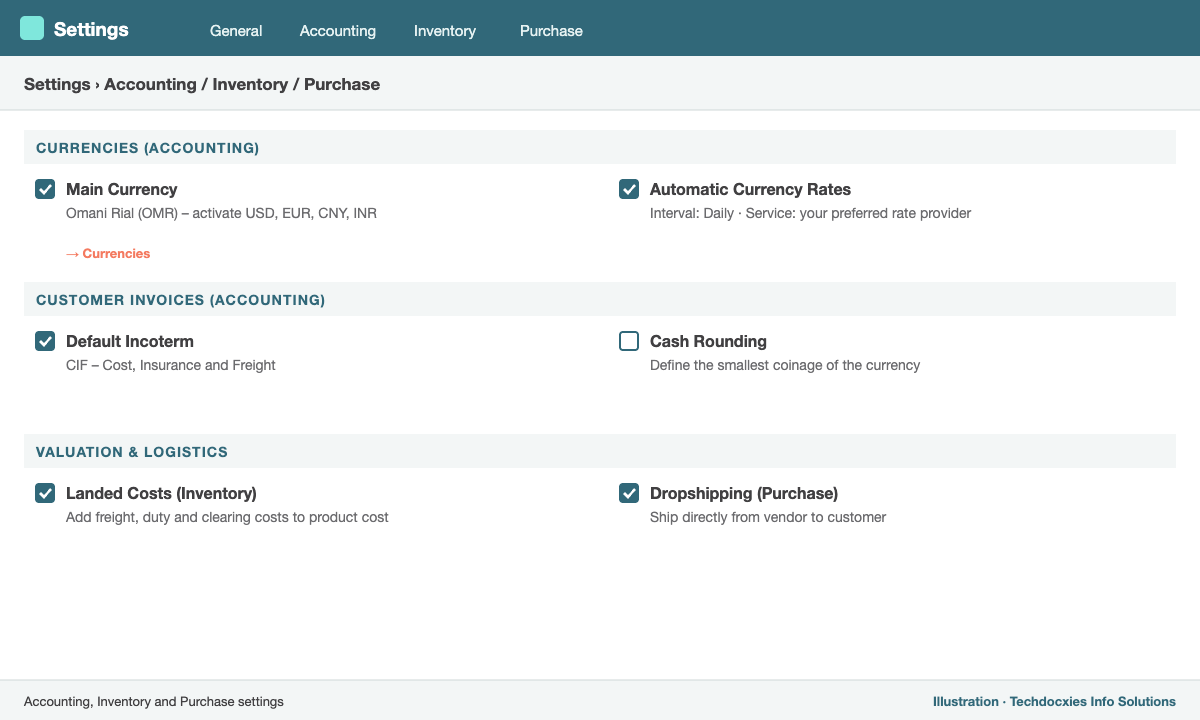Click the Automatic Currency Rates label
The width and height of the screenshot is (1200, 720).
pos(750,189)
